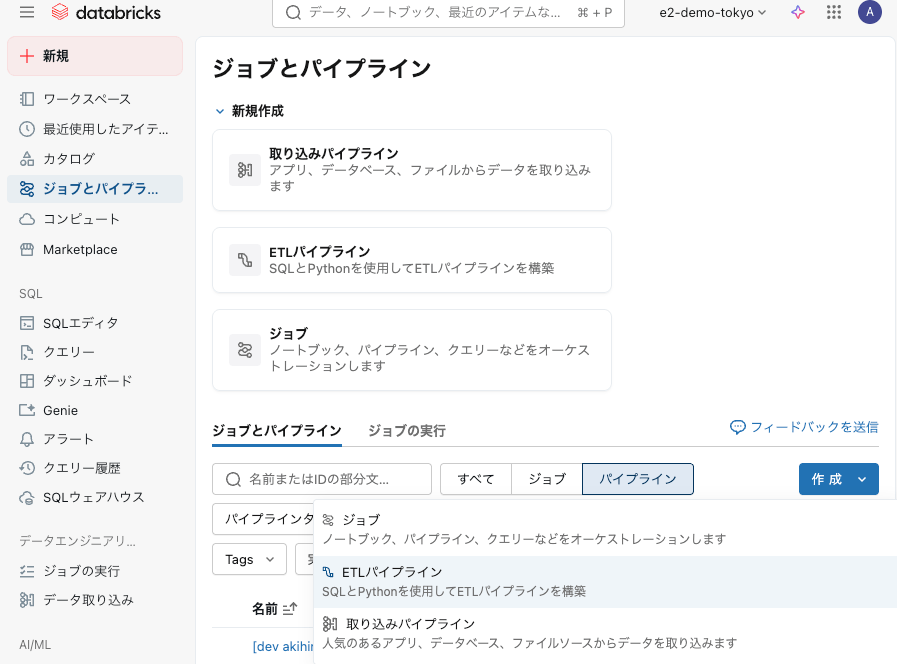This screenshot has width=897, height=664.
Task: Choose ETLパイプライン from the create menu
Action: click(x=391, y=572)
